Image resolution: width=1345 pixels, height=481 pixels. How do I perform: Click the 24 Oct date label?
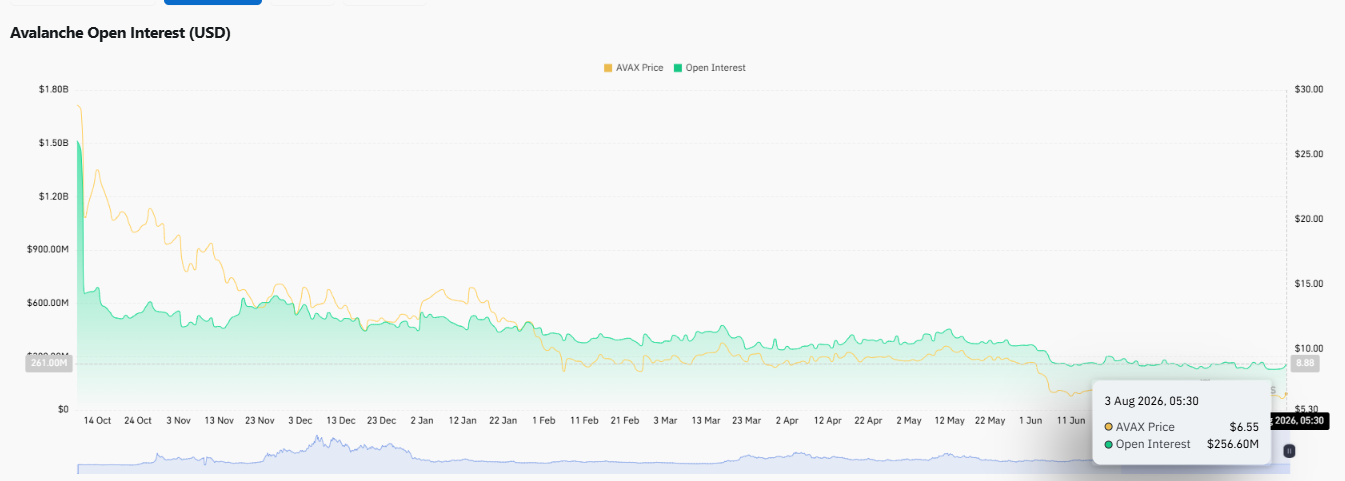tap(136, 421)
